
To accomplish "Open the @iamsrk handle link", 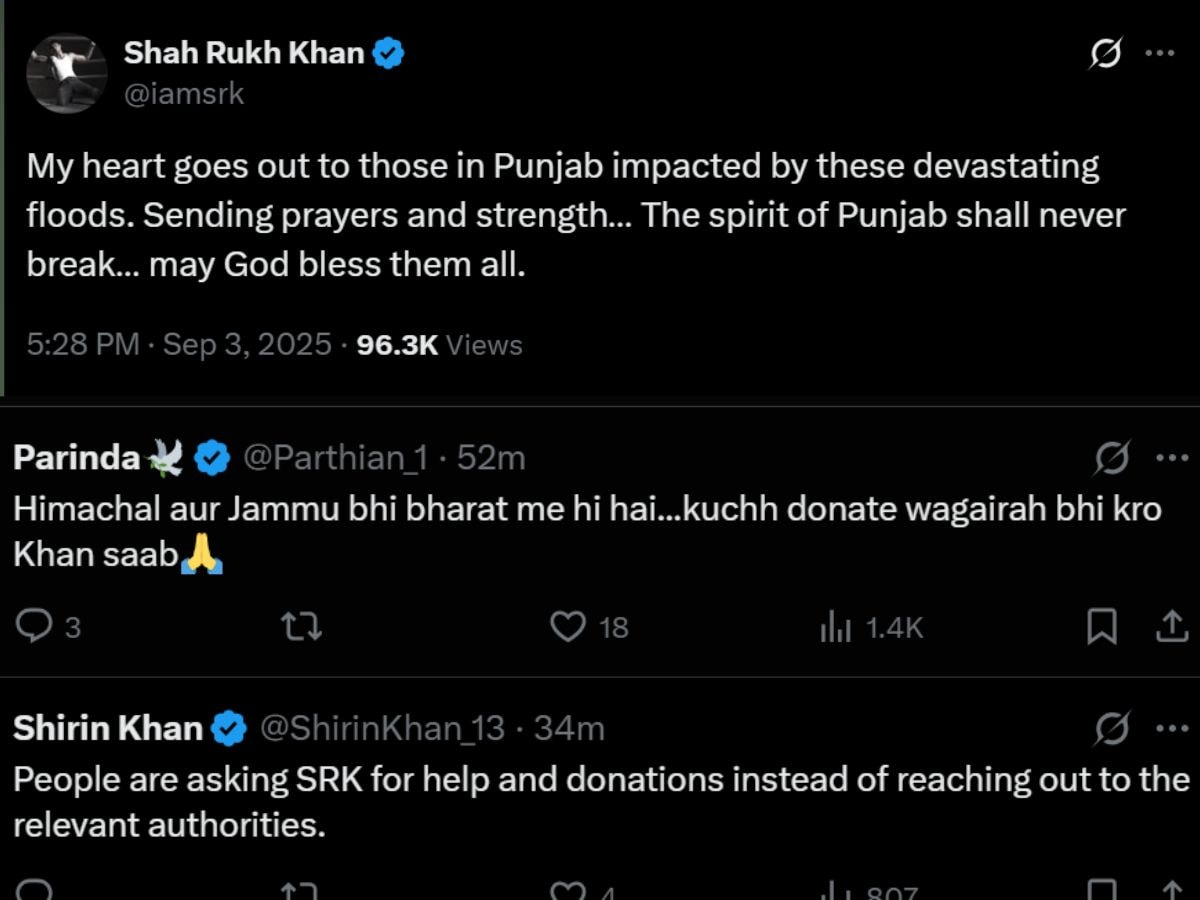I will pos(184,93).
